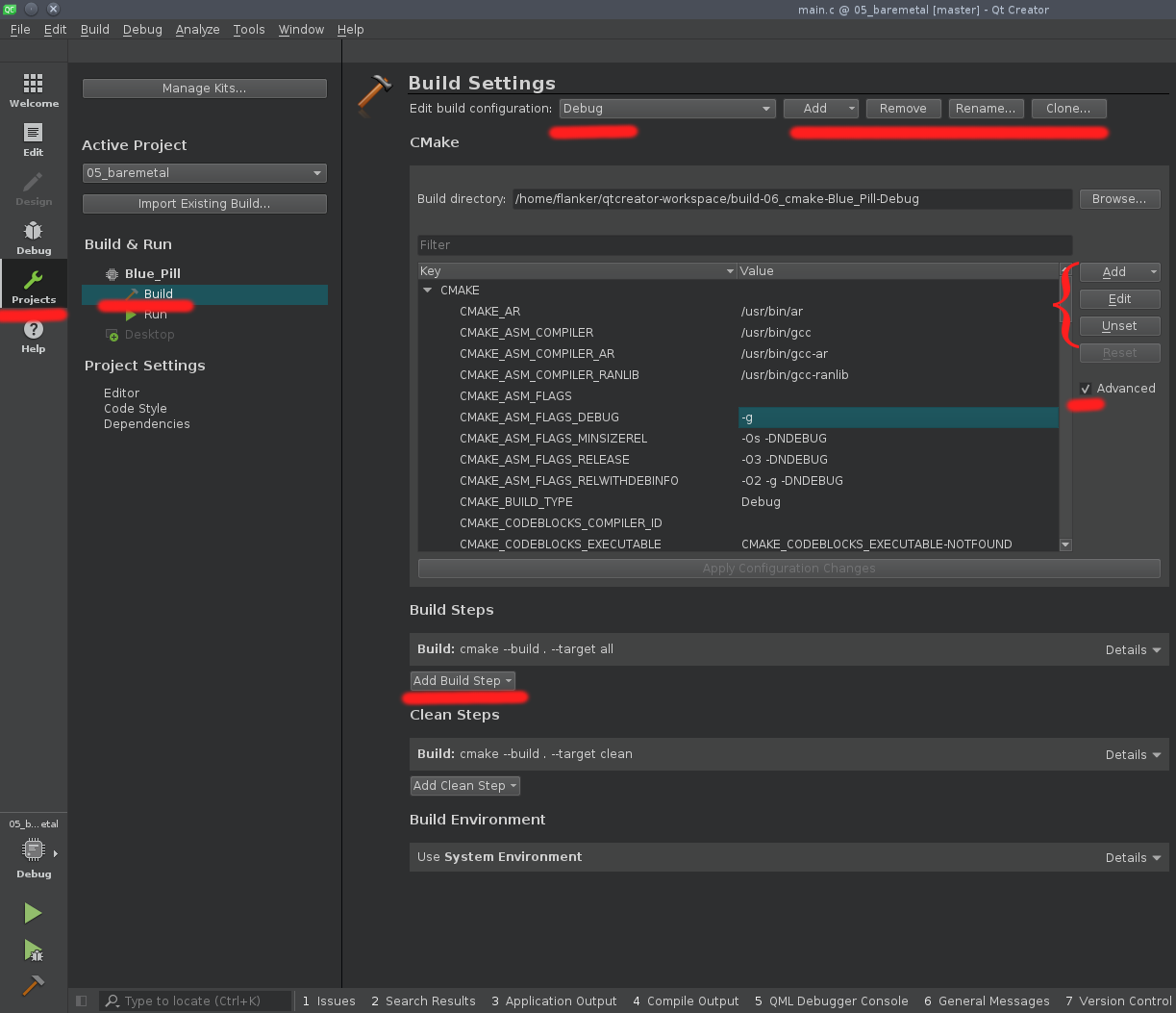Collapse the CMAKE variables tree
This screenshot has height=1013, width=1176.
(x=427, y=290)
